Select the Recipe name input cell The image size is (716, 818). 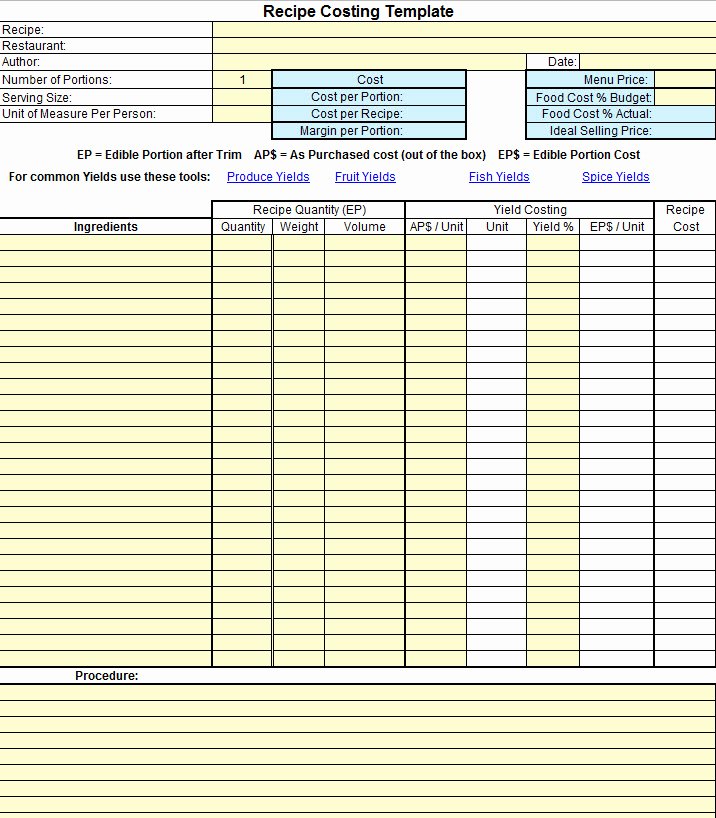pos(464,30)
